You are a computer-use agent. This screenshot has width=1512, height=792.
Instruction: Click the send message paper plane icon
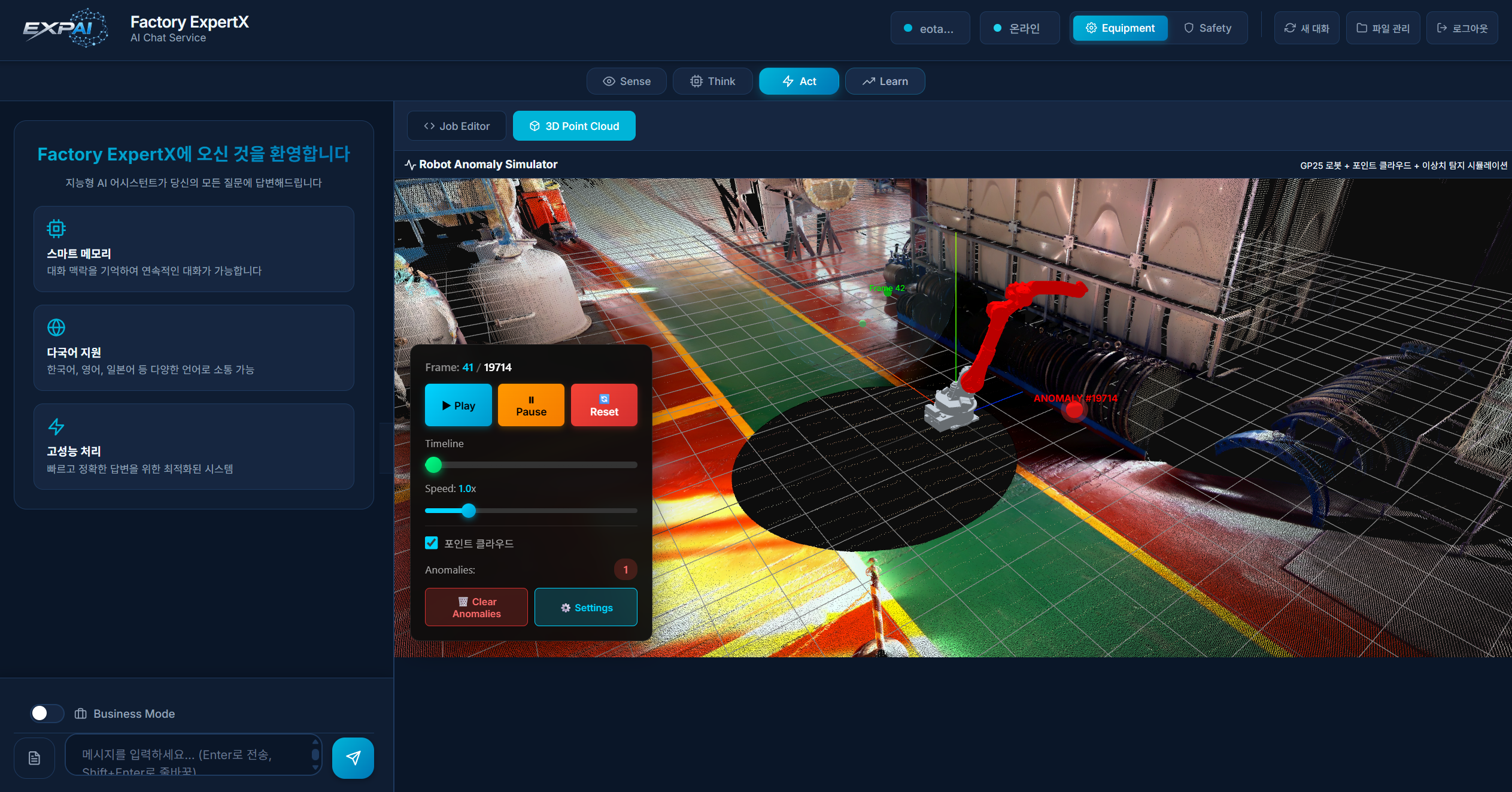[353, 758]
